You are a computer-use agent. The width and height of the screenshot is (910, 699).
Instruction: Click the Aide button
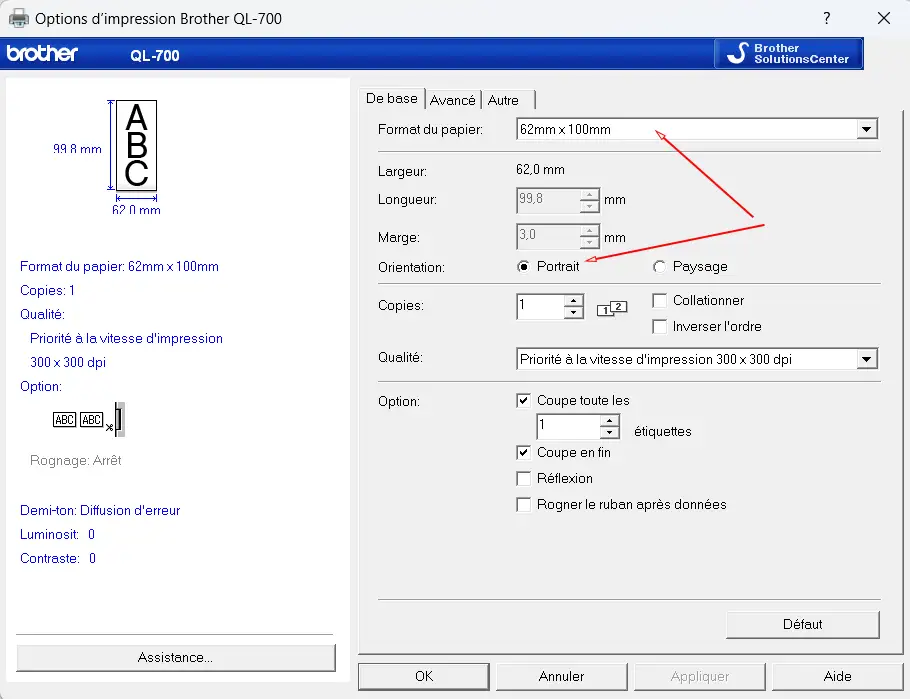tap(837, 676)
